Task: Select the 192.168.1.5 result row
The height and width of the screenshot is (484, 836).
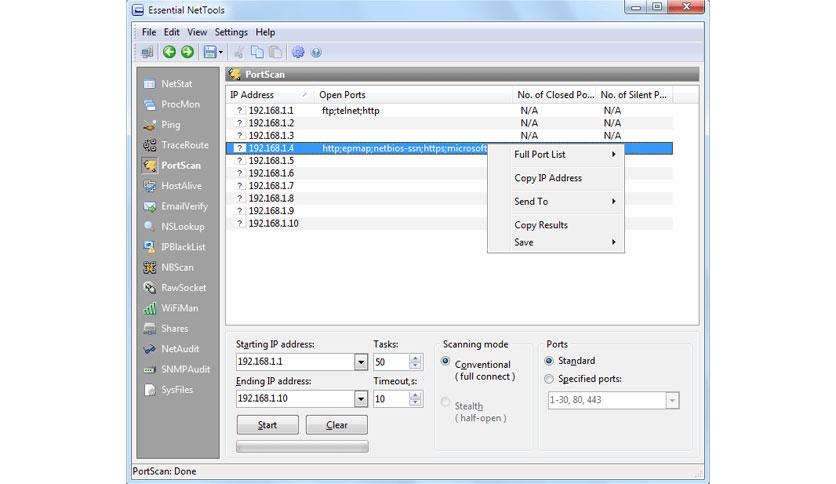Action: (x=449, y=160)
